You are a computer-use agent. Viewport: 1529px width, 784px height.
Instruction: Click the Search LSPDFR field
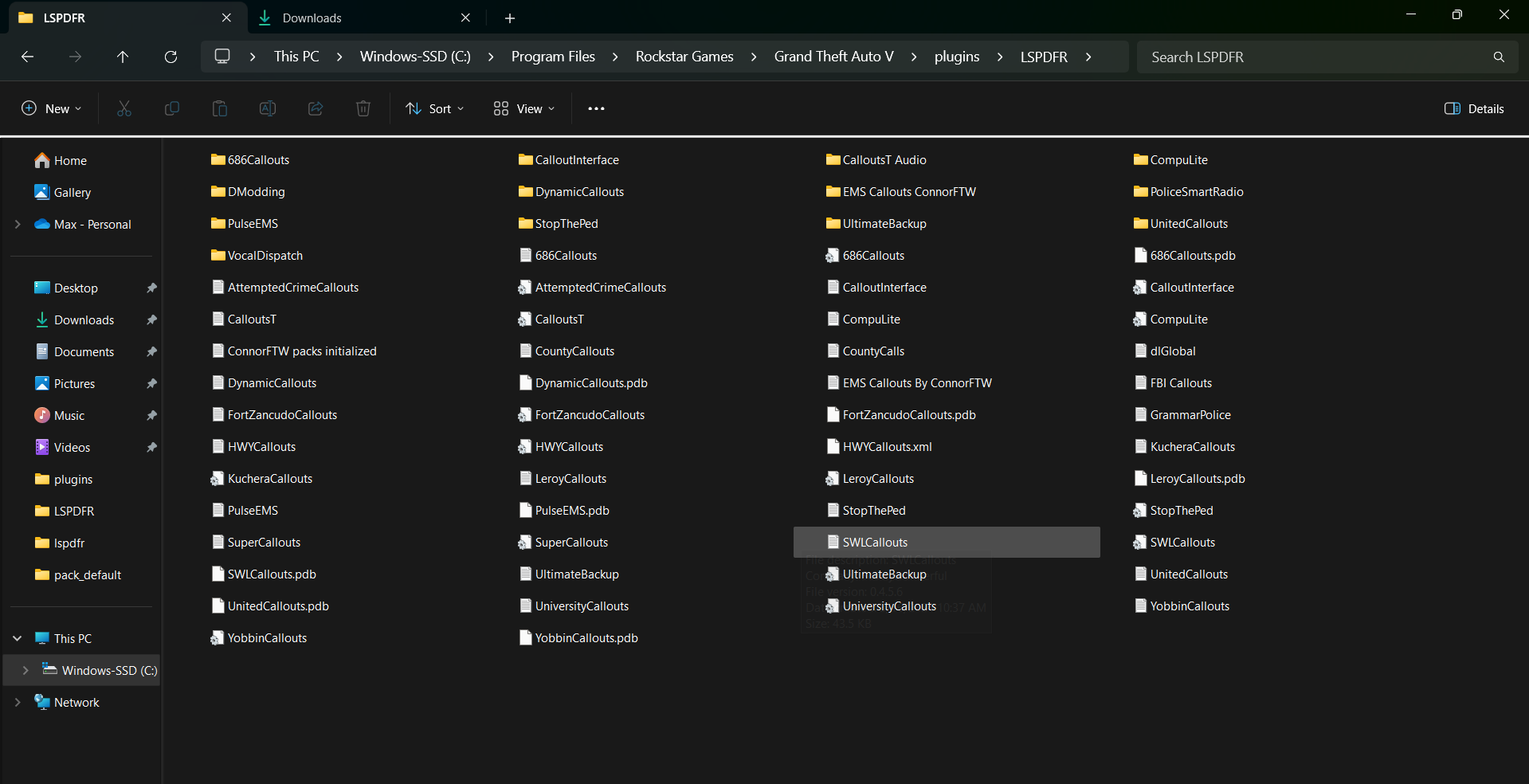coord(1315,57)
